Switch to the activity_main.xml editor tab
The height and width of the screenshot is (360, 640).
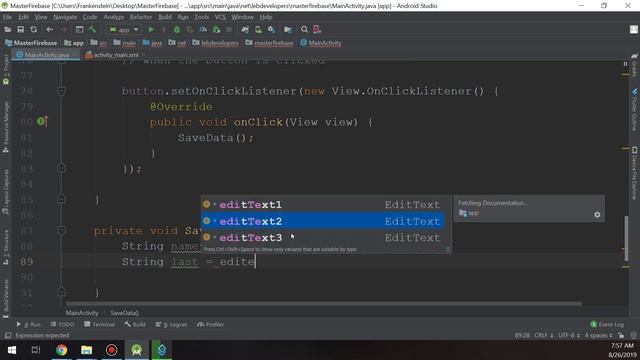[116, 55]
